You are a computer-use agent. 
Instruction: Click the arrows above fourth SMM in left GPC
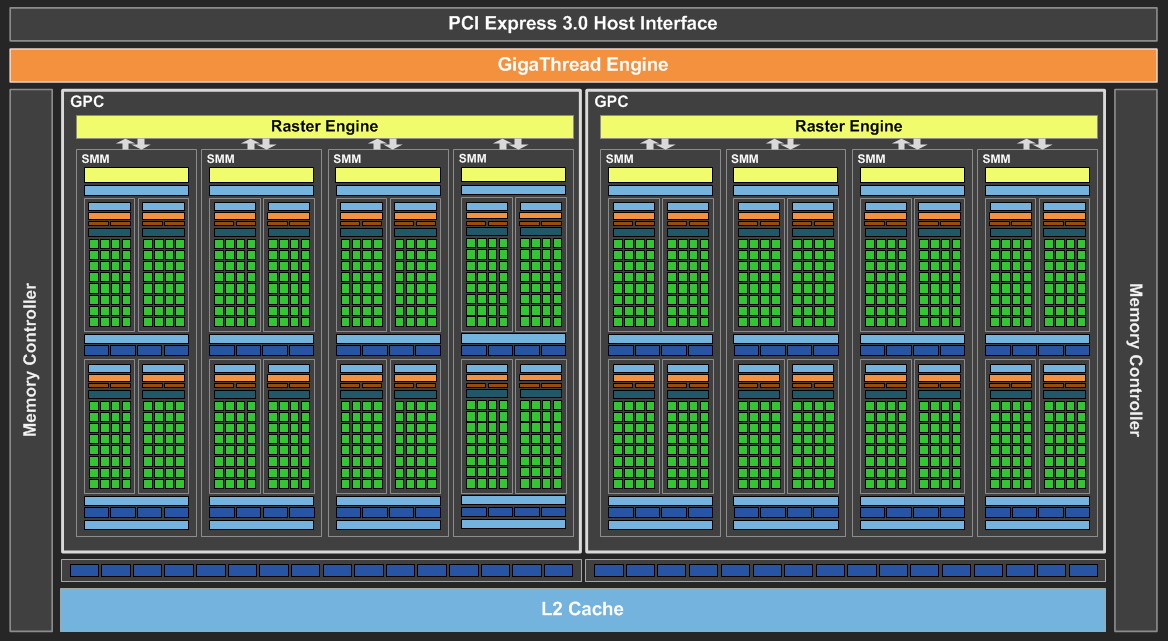tap(511, 144)
